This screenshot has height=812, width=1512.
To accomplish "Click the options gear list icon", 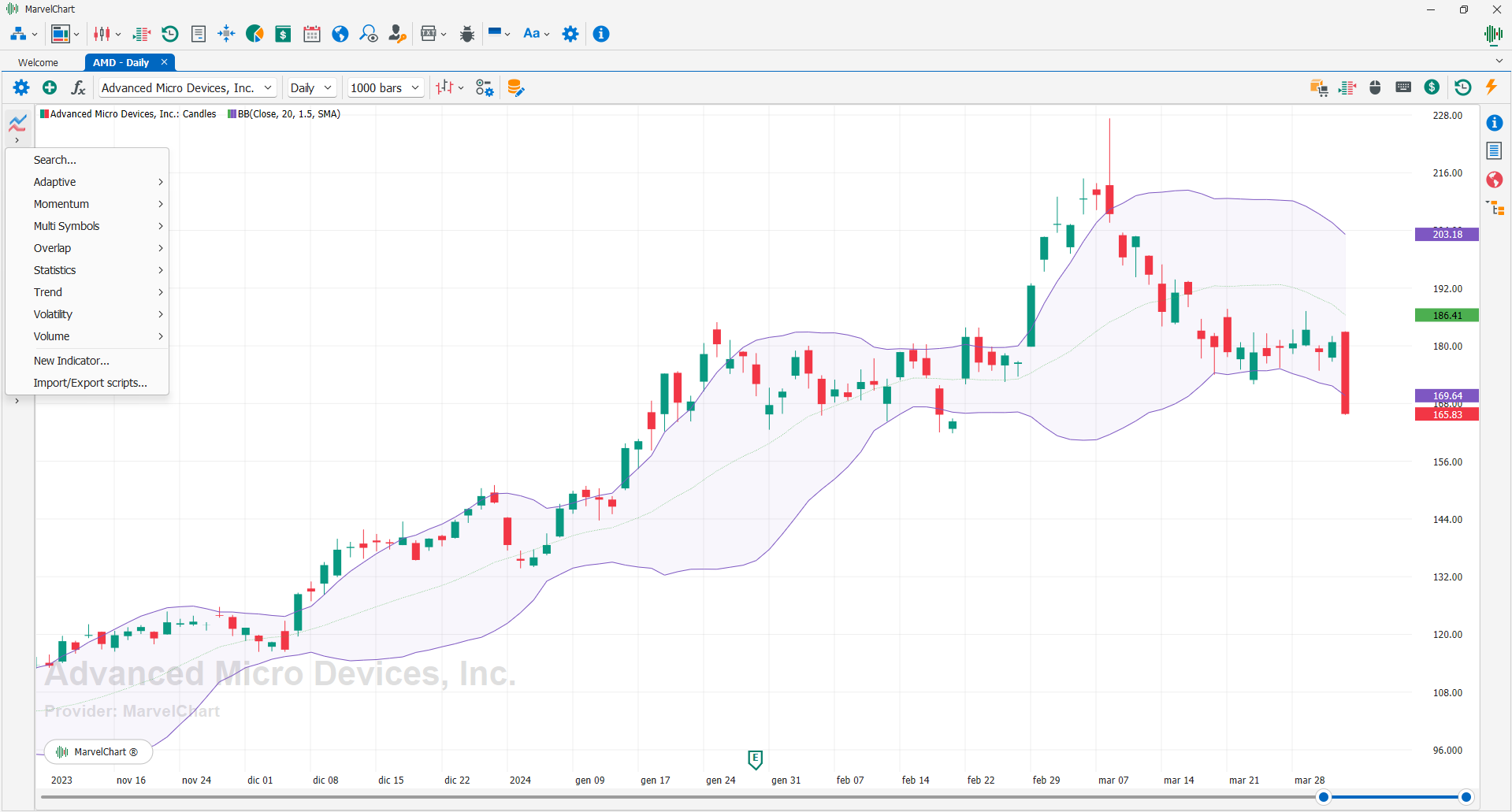I will tap(485, 87).
